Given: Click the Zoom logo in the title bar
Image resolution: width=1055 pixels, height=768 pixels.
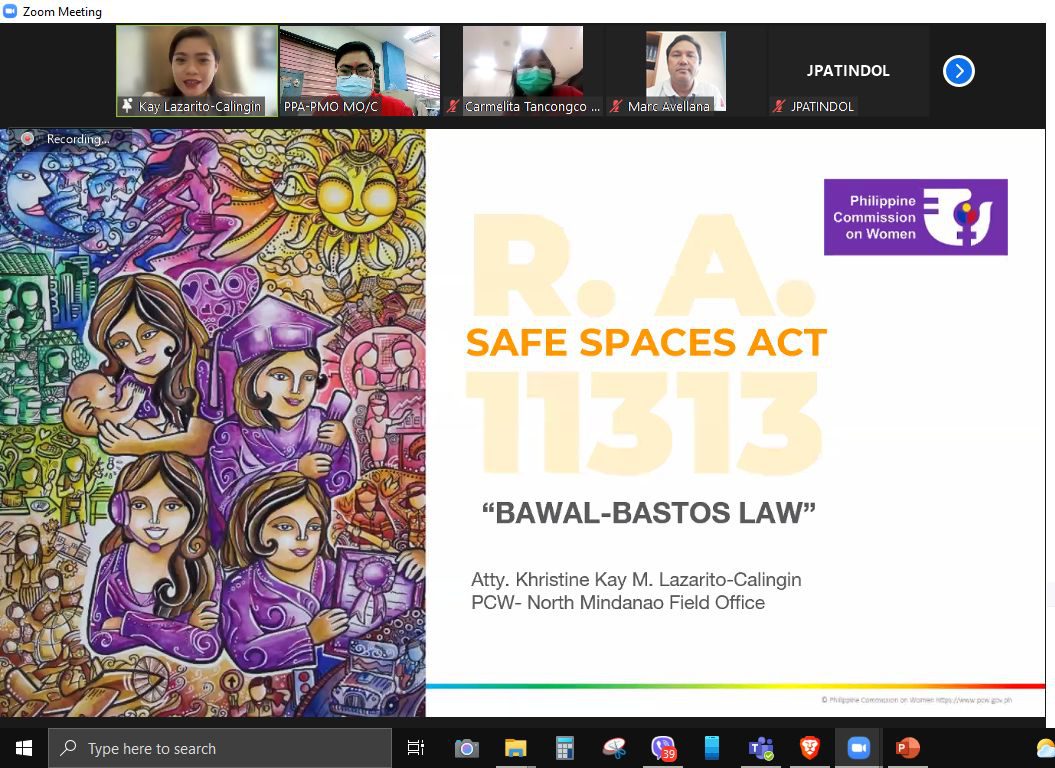Looking at the screenshot, I should point(10,11).
